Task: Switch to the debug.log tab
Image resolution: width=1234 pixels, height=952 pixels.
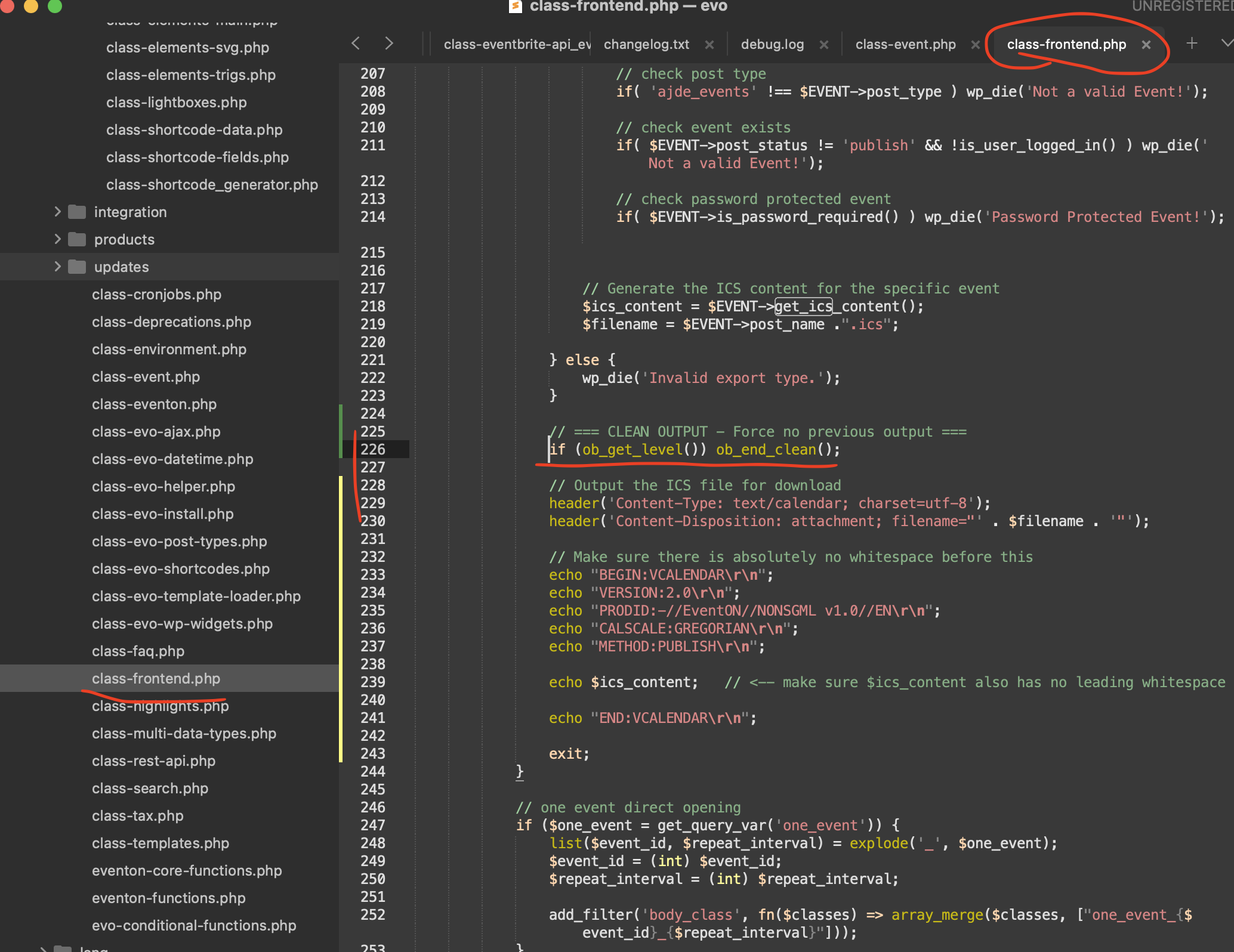Action: tap(772, 45)
